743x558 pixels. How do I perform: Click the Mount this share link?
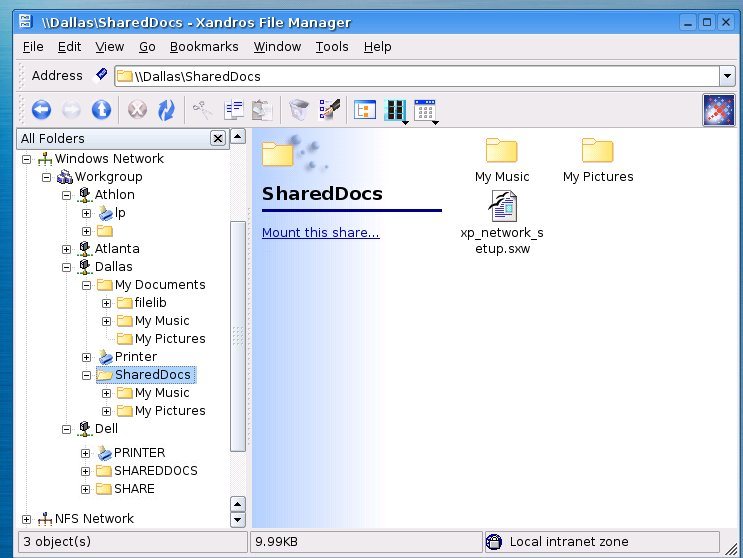point(320,233)
